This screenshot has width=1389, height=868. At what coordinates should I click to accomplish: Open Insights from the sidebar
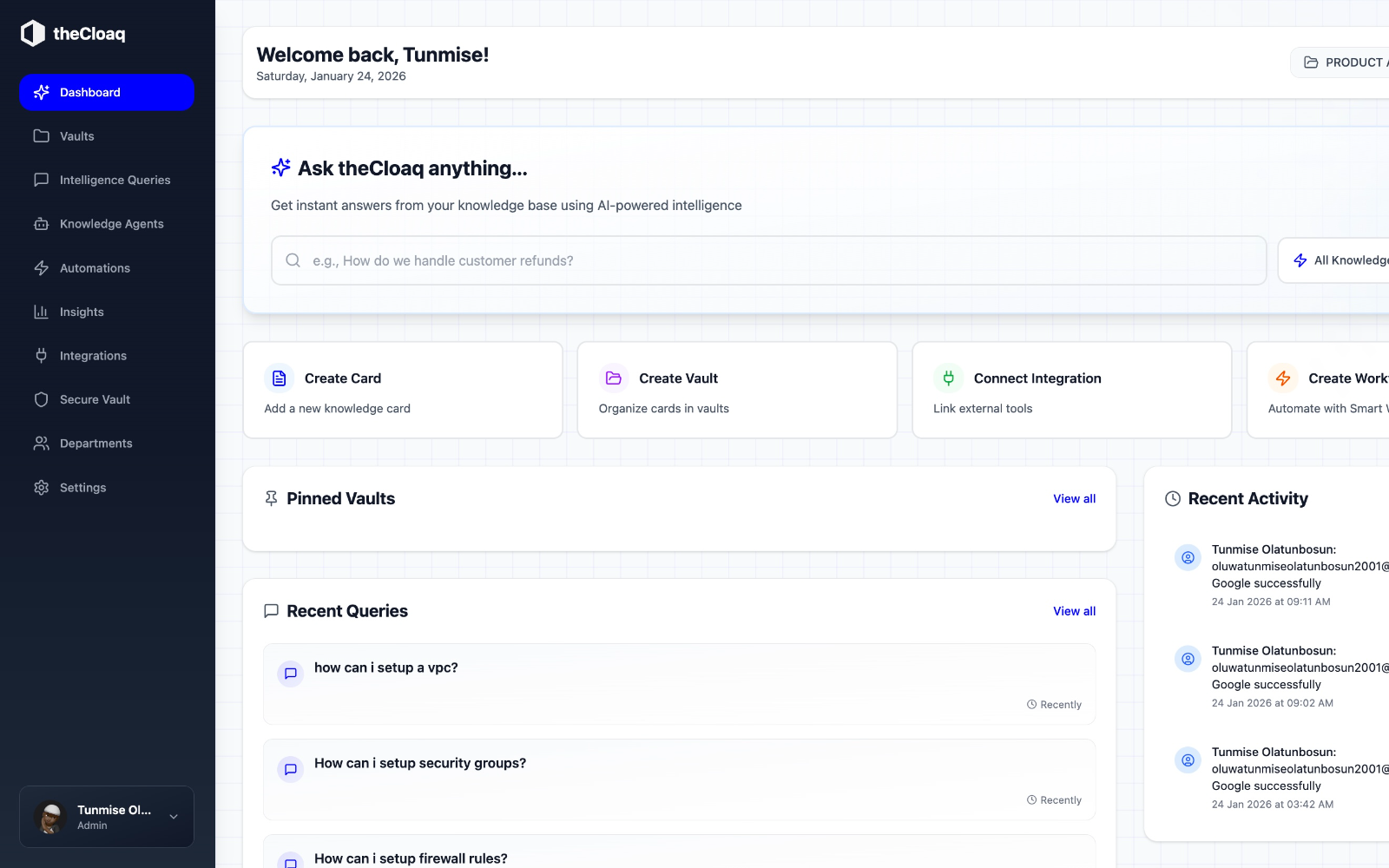[x=107, y=312]
